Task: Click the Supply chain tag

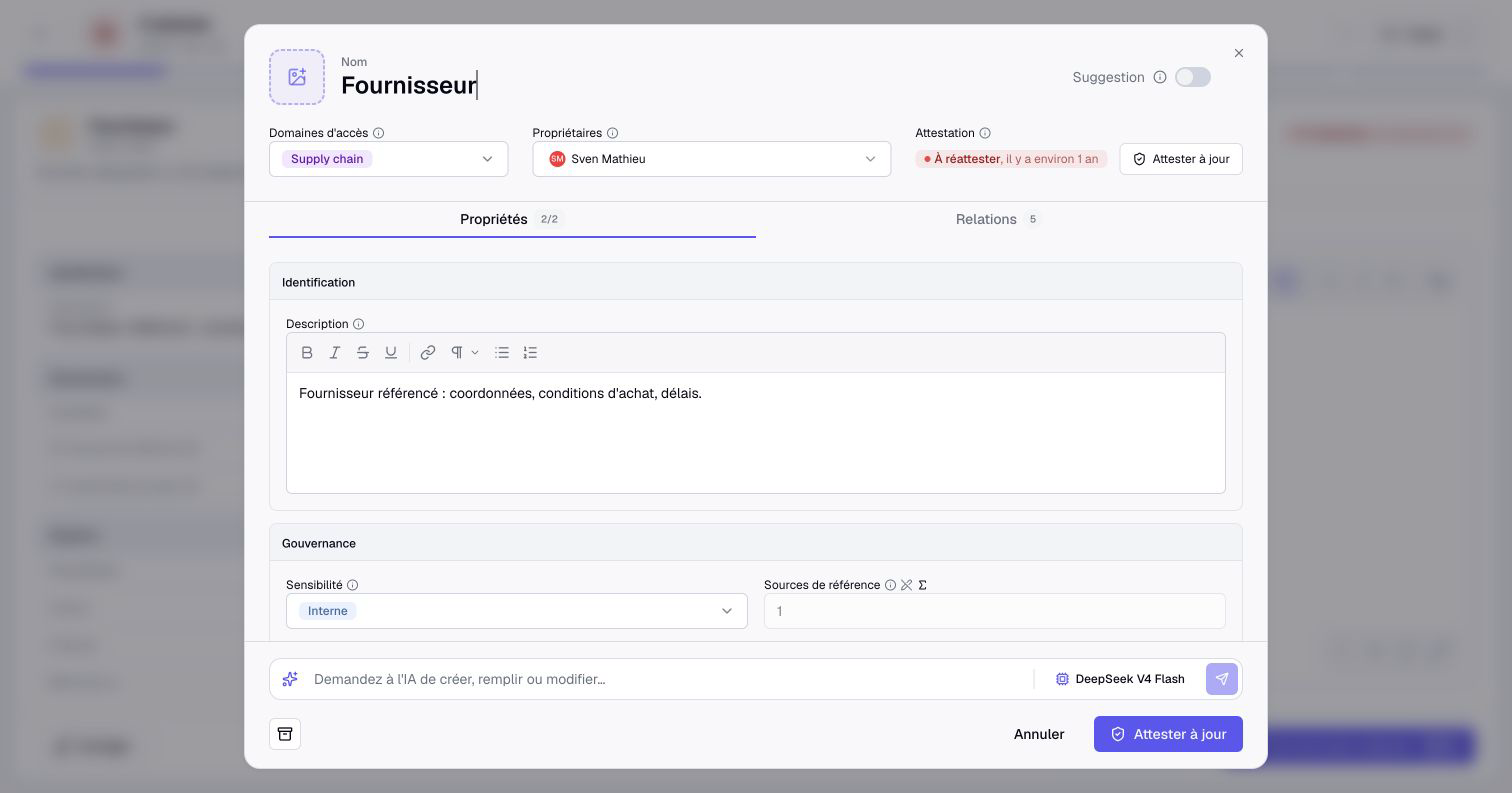Action: coord(327,159)
